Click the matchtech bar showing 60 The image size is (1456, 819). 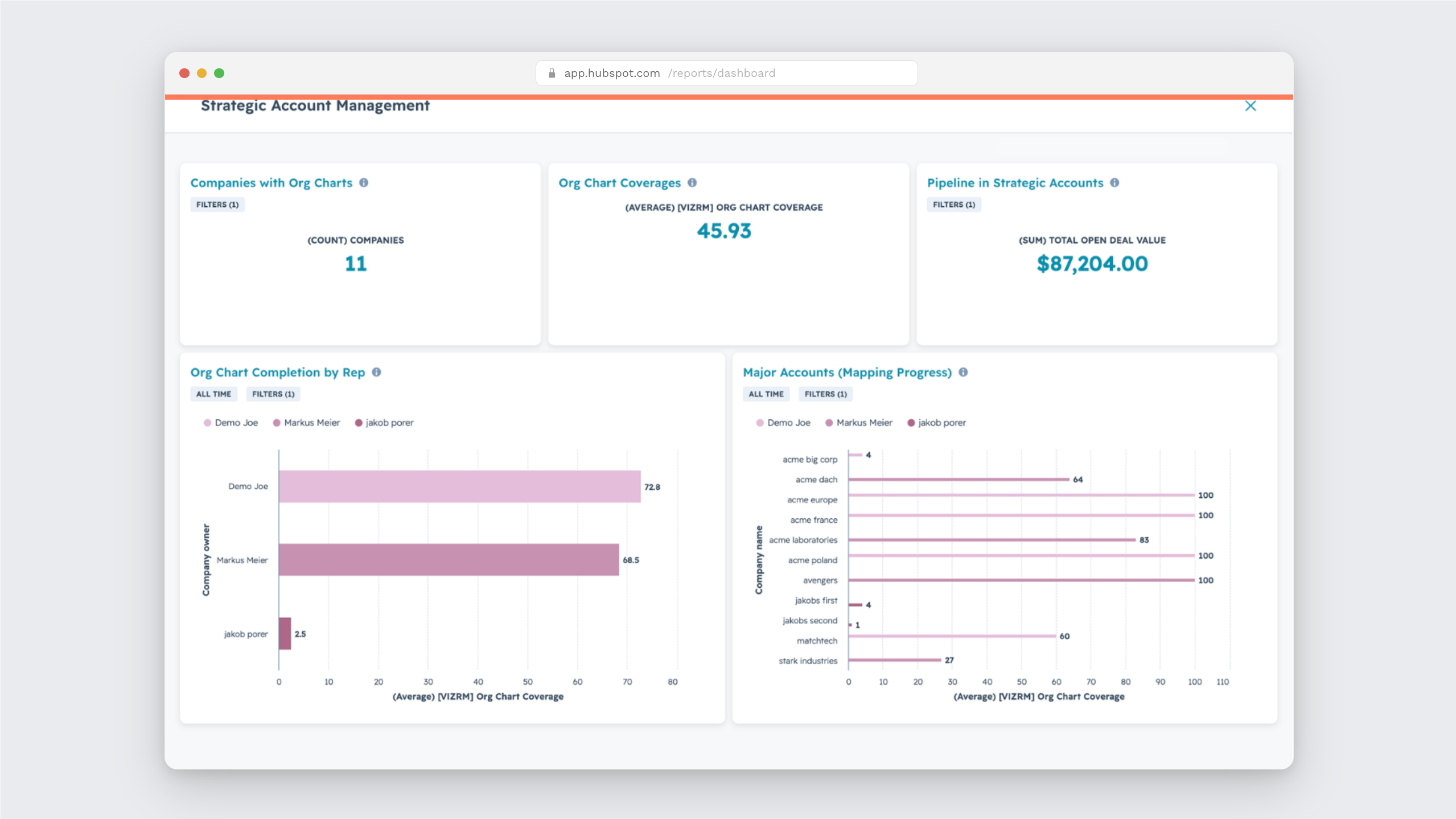(952, 636)
